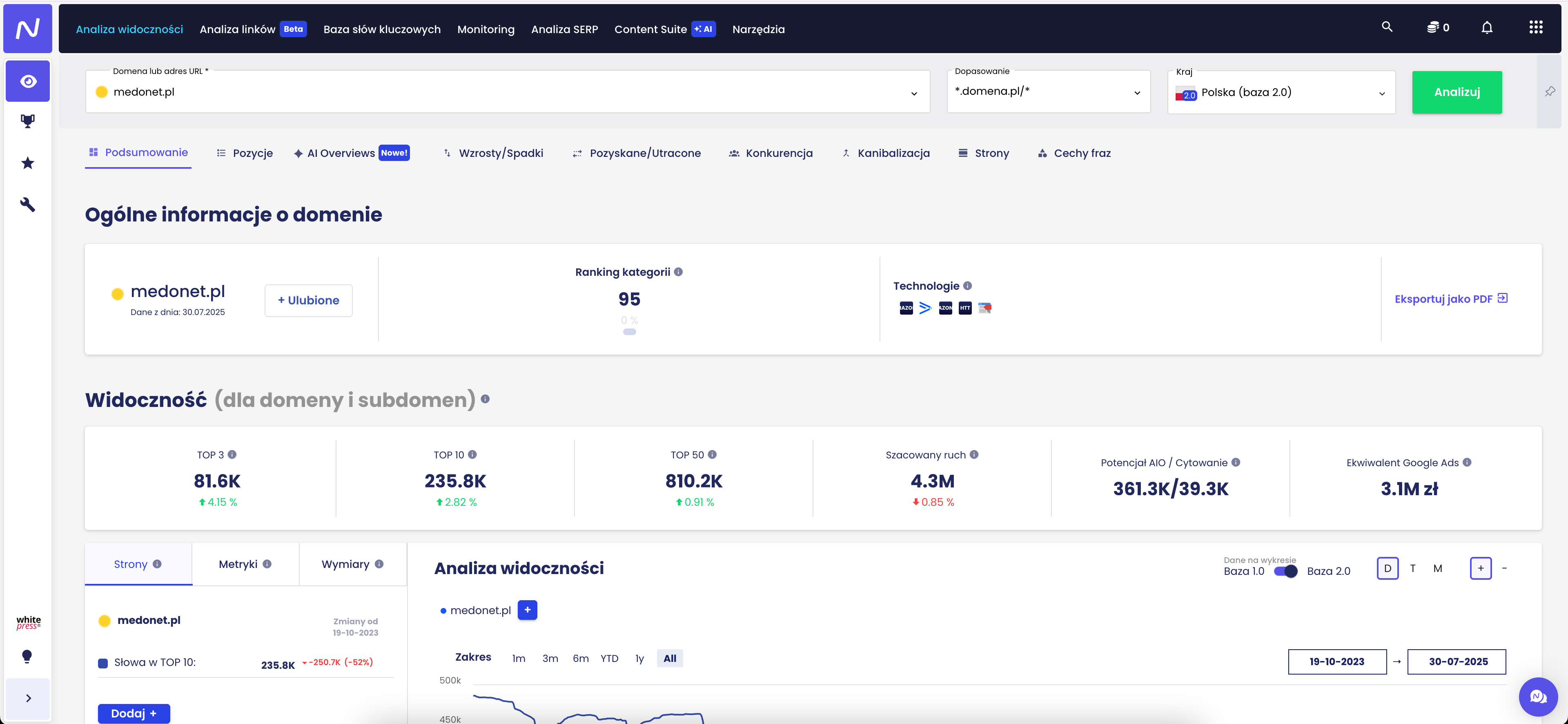Open Monitoring menu

click(486, 29)
